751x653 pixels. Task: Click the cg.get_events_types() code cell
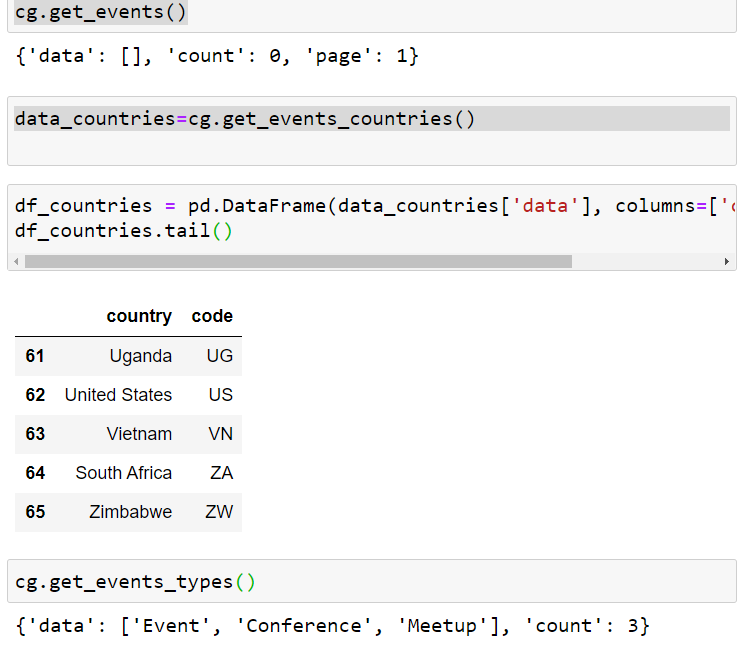(x=372, y=581)
